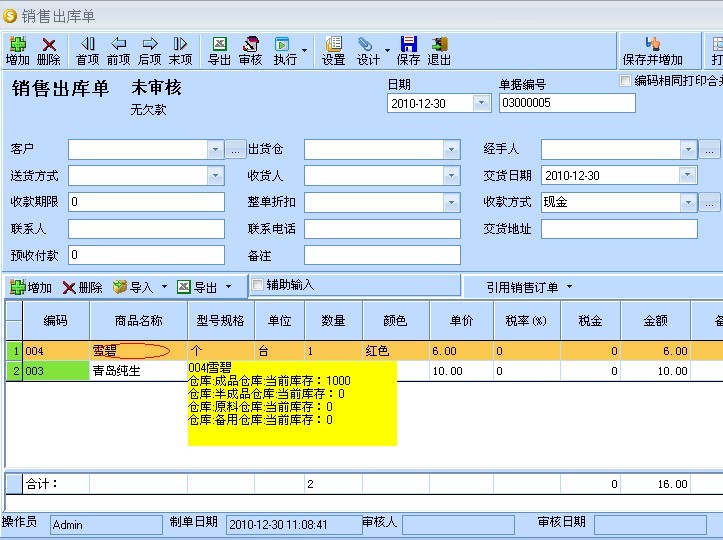
Task: Open the 收款方式 dropdown
Action: (688, 202)
